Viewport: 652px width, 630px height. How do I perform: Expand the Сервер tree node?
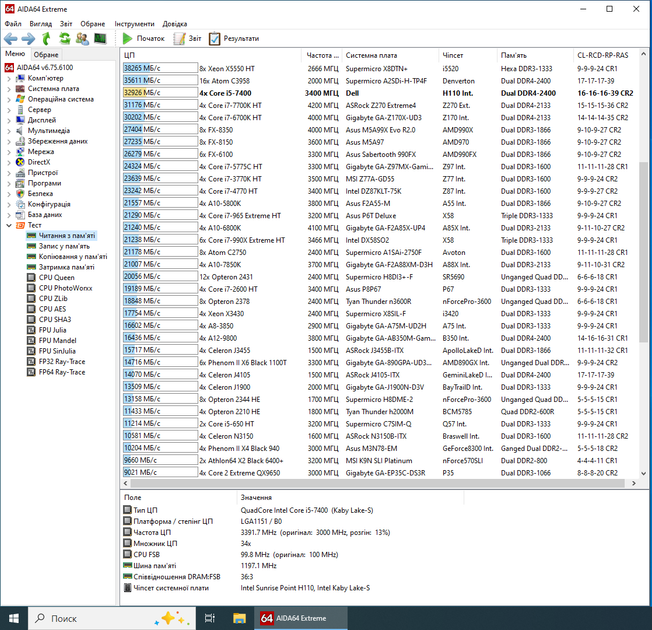pos(9,110)
